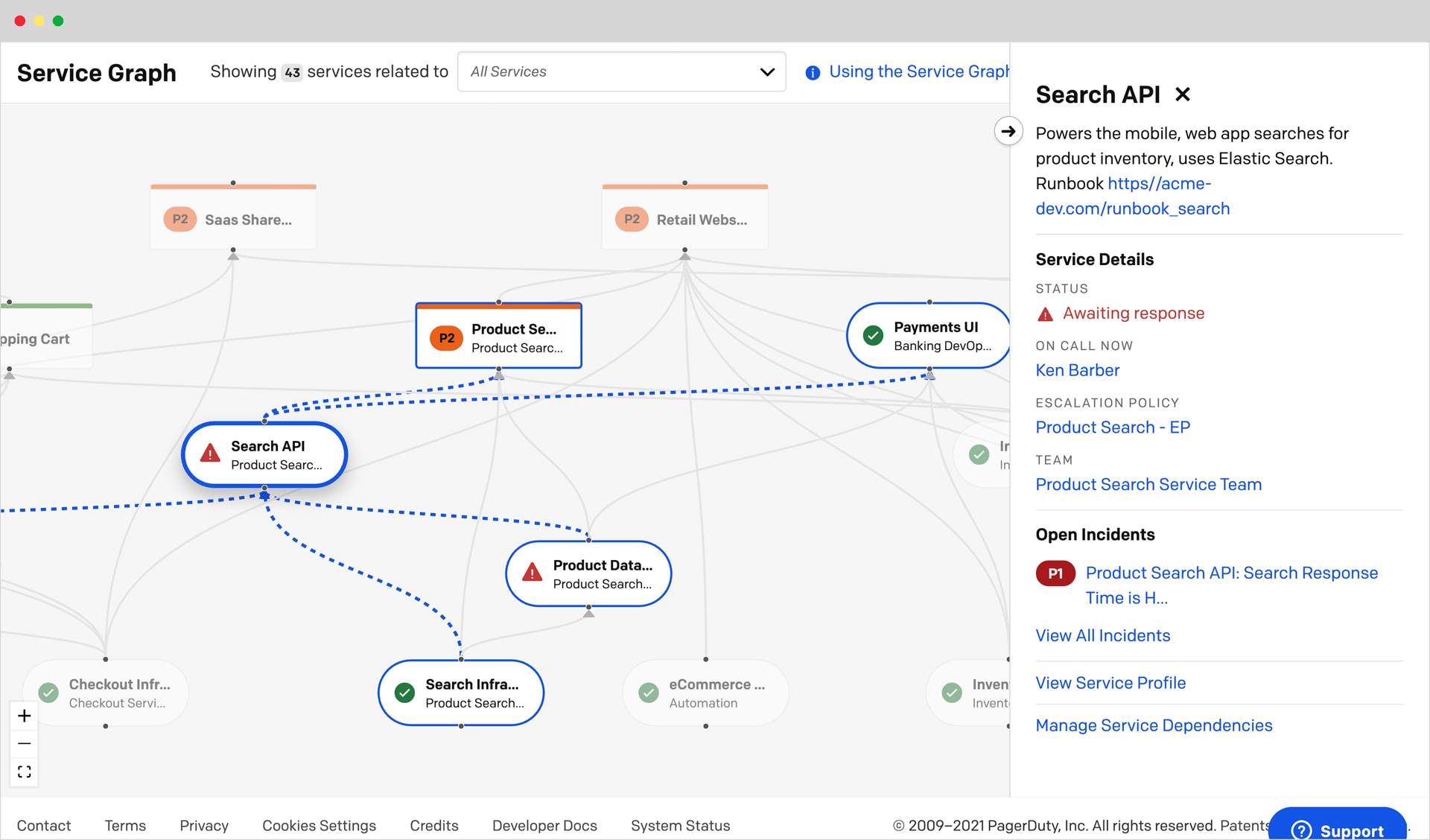Collapse the details panel using the arrow icon

pos(1008,131)
